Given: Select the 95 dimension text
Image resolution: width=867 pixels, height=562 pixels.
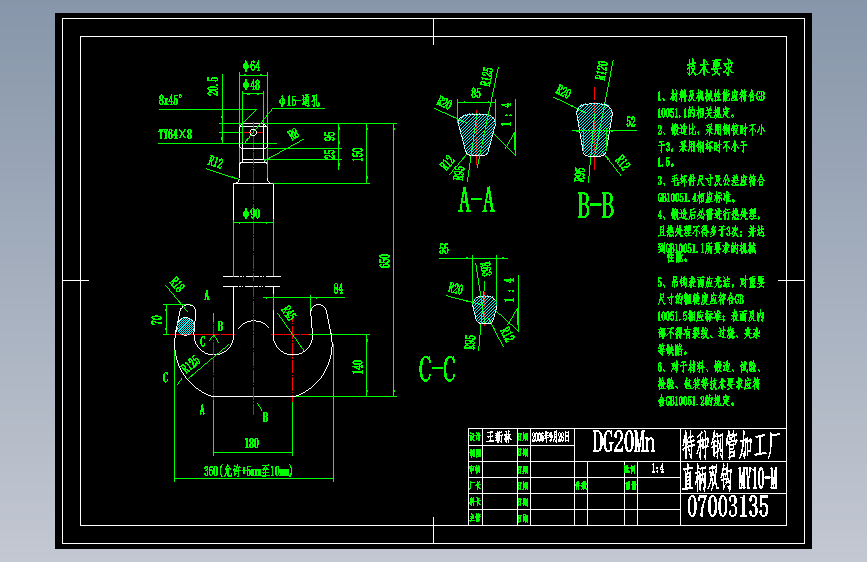Looking at the screenshot, I should (330, 136).
